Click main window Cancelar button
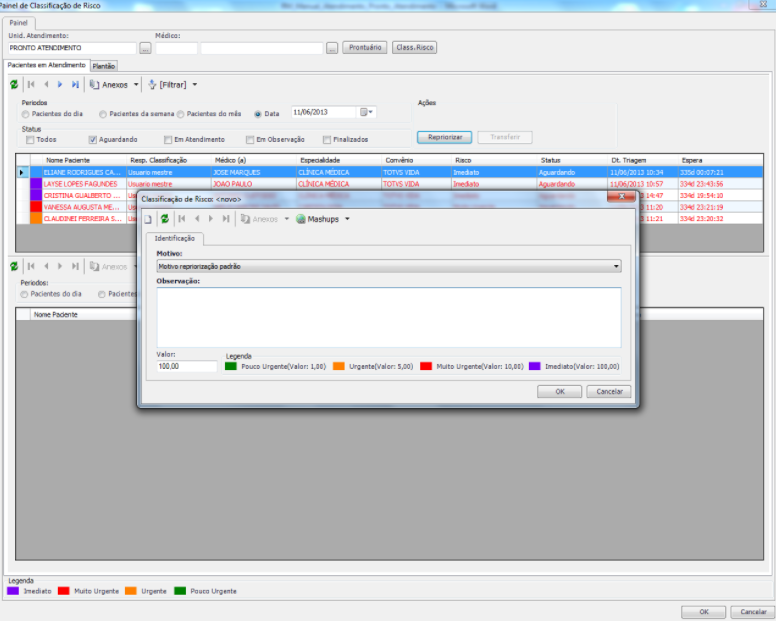 pos(753,612)
